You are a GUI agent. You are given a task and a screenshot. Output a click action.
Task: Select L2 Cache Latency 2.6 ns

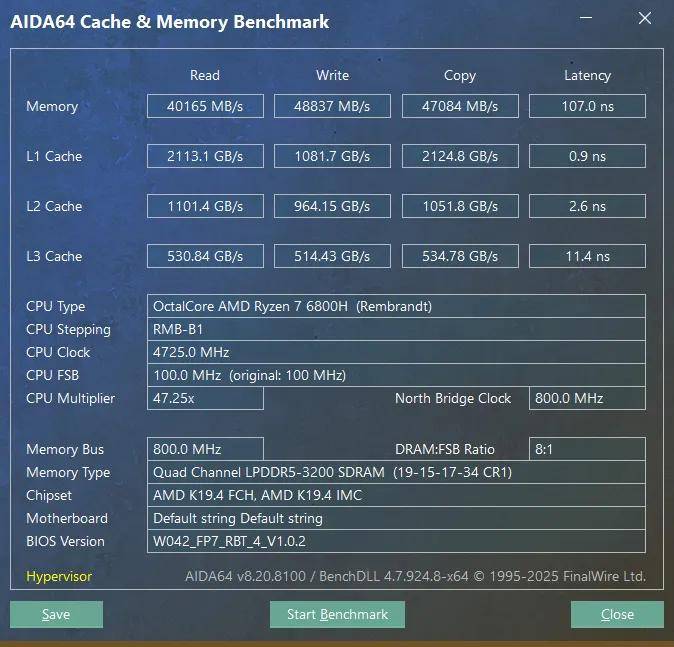(587, 206)
